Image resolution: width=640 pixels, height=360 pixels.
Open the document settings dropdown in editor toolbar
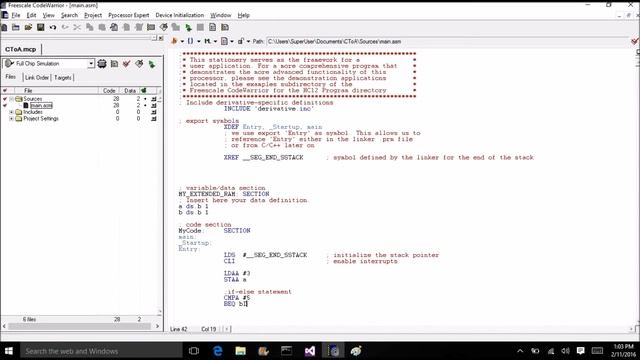227,41
